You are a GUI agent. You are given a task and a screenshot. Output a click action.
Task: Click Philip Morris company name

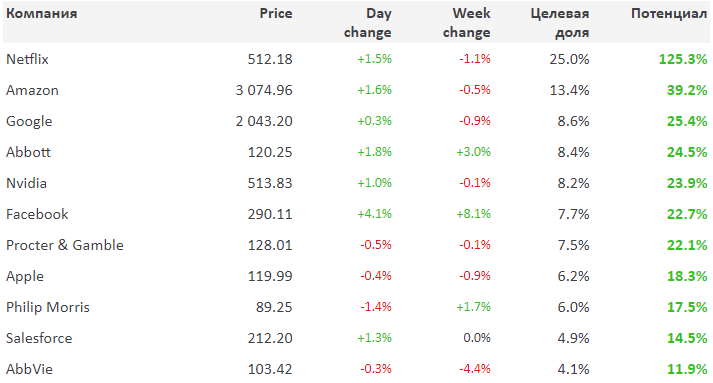point(48,307)
